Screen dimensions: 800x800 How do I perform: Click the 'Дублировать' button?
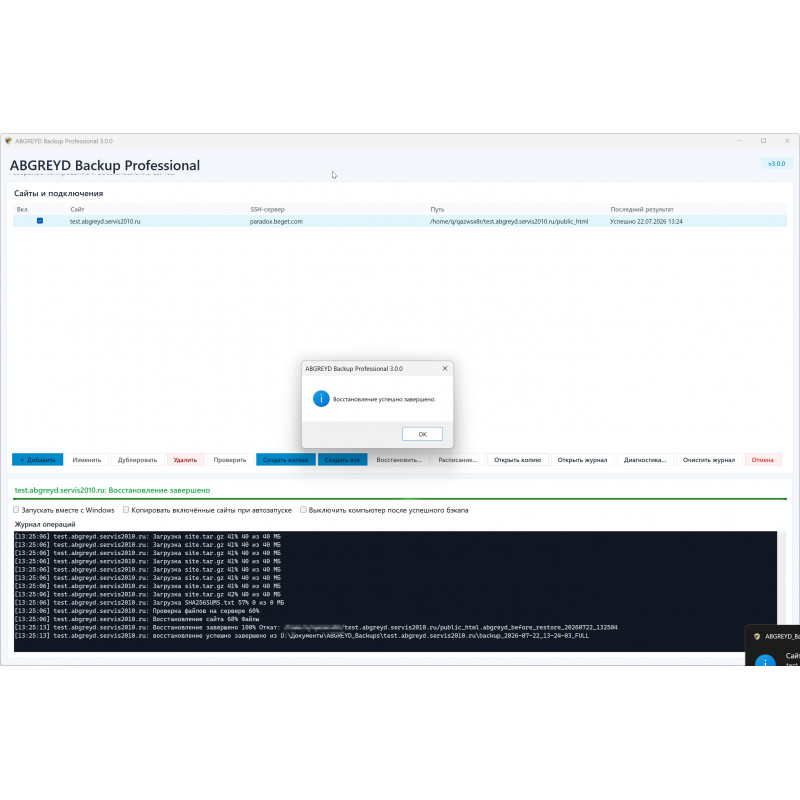137,460
